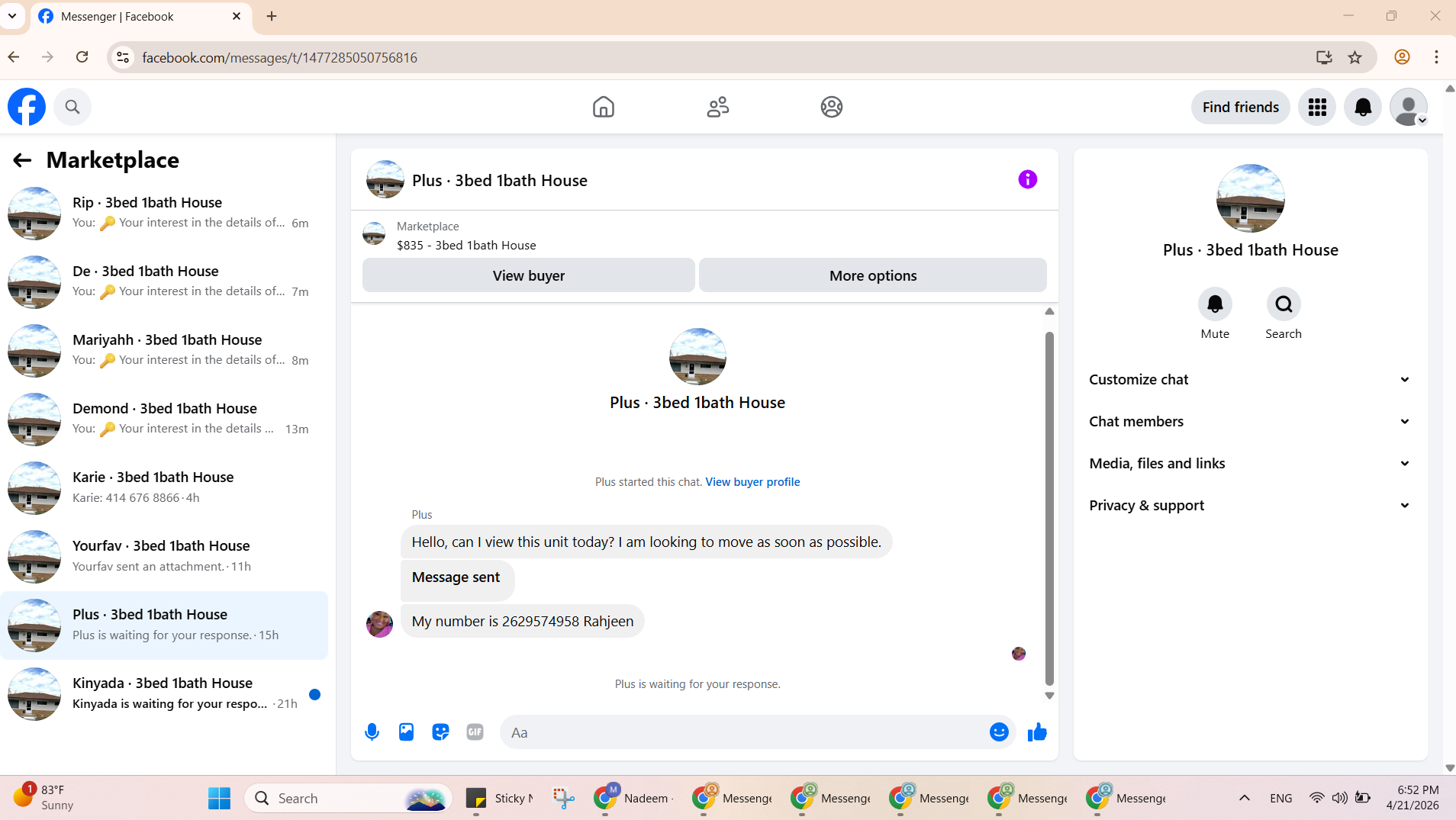Install app icon in address bar
This screenshot has height=820, width=1456.
[x=1324, y=57]
